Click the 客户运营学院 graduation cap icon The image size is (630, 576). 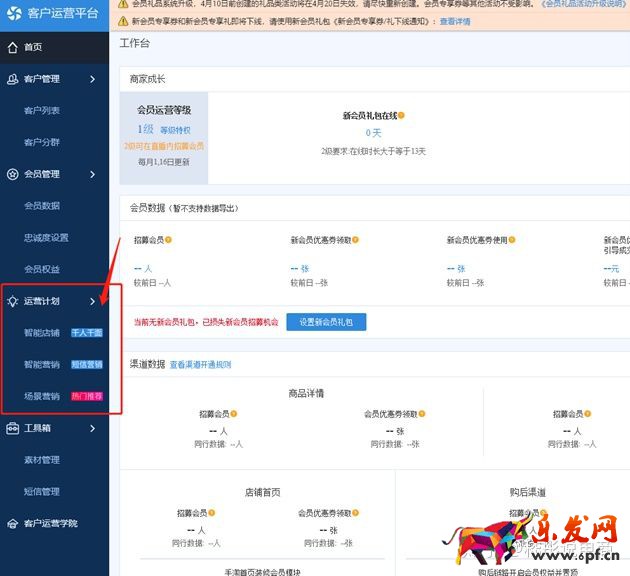(x=13, y=523)
